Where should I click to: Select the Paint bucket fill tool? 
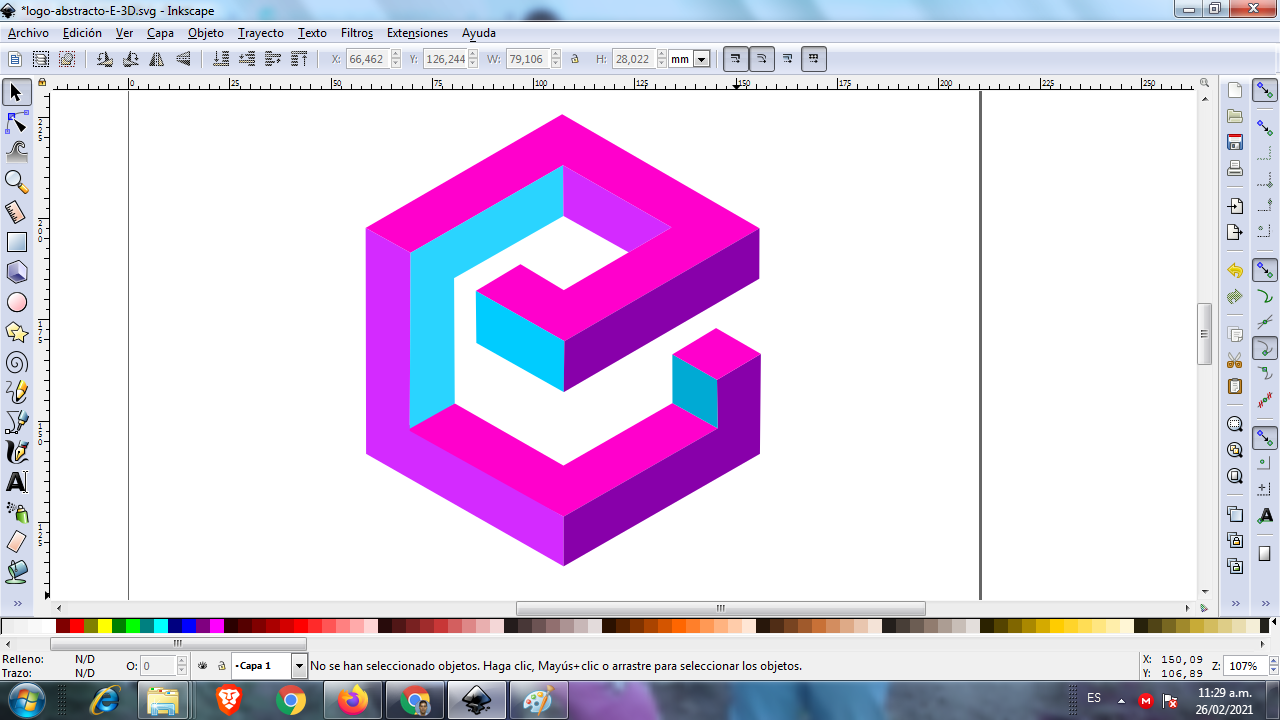click(16, 572)
